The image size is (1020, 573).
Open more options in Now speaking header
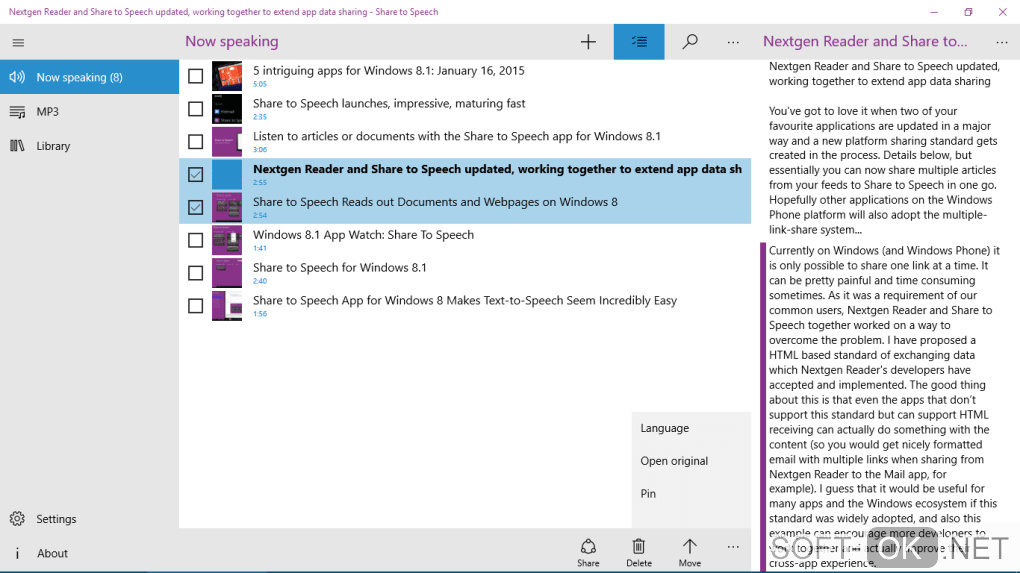[x=733, y=42]
